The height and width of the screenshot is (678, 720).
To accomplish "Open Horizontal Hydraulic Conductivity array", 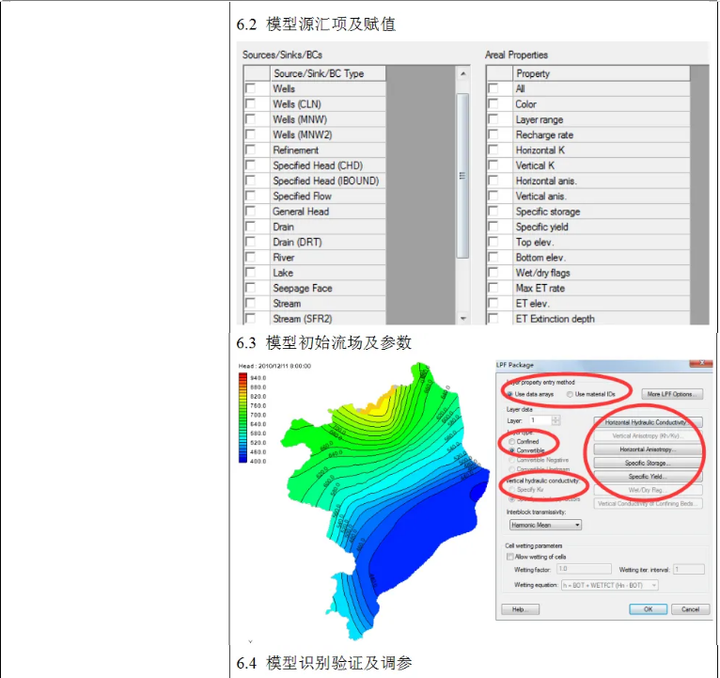I will coord(647,422).
